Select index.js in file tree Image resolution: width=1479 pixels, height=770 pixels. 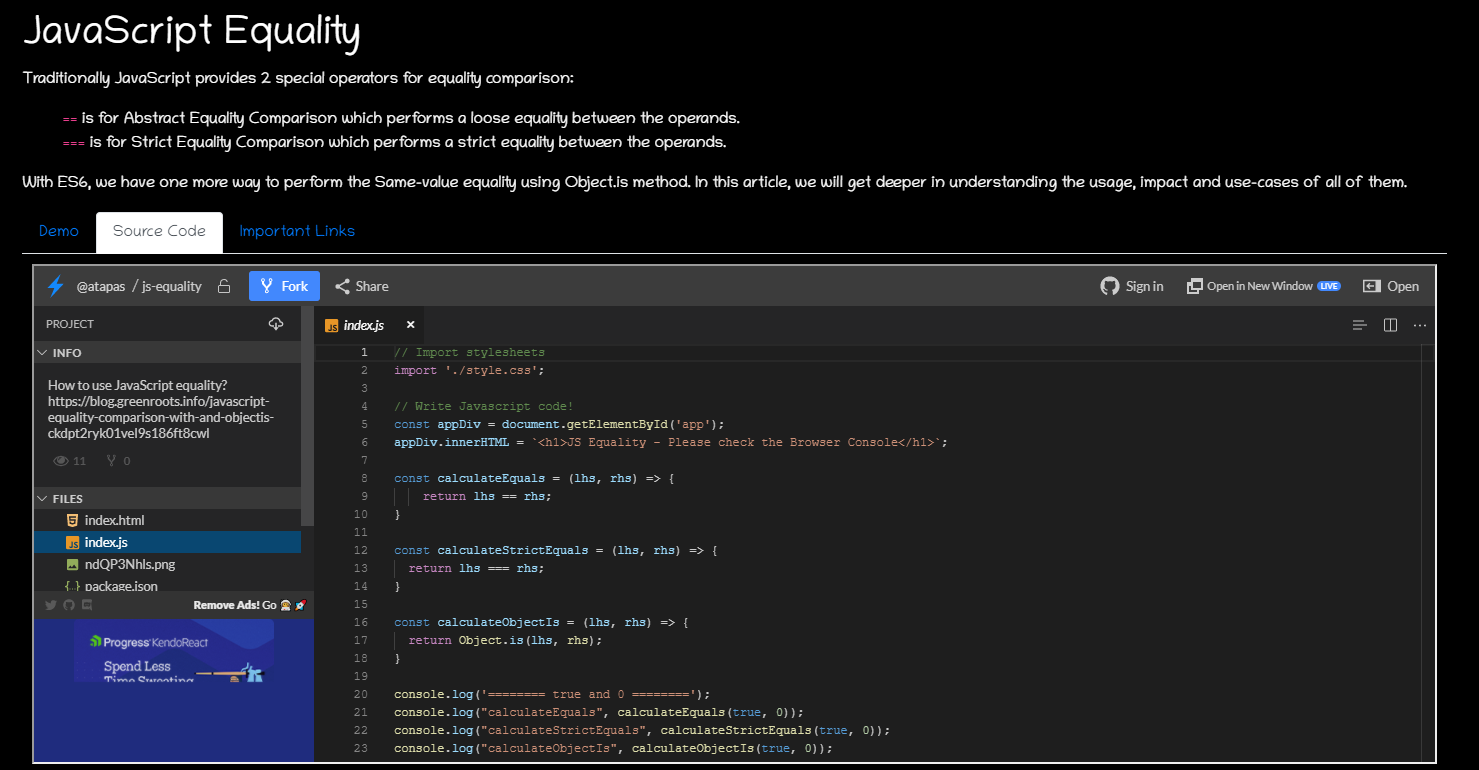[x=167, y=542]
